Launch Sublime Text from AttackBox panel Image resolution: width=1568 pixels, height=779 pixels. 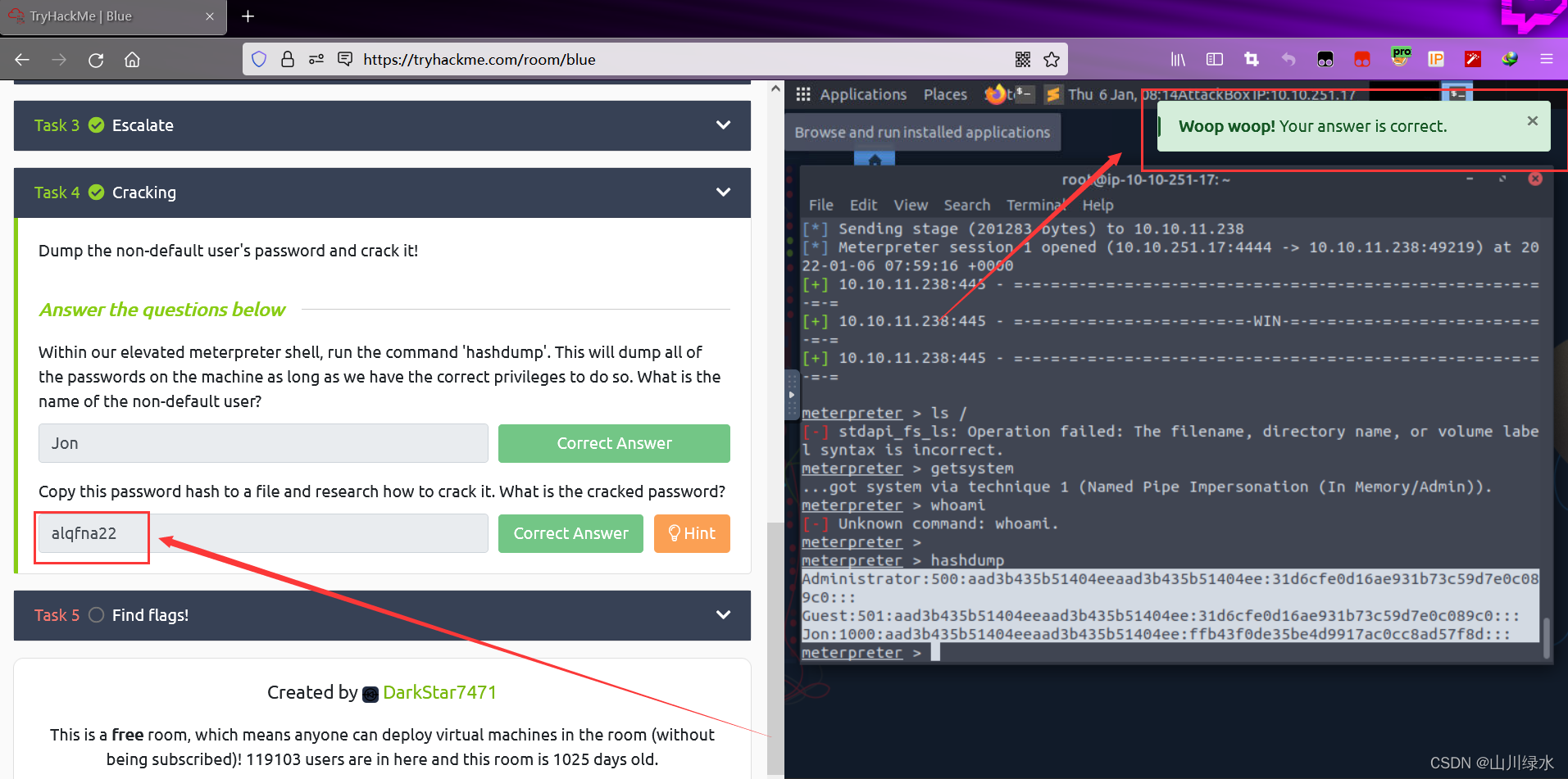click(1053, 94)
